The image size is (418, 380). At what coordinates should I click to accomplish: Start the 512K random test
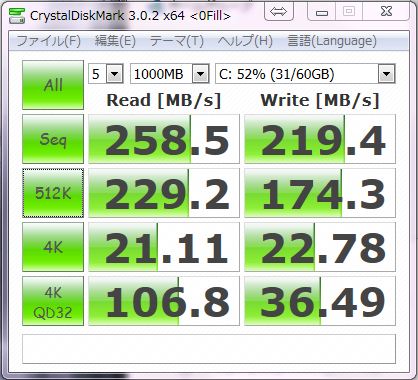53,193
